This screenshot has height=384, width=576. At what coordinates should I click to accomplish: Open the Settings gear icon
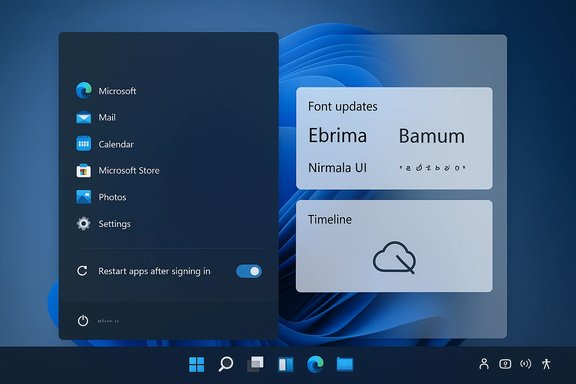point(83,223)
